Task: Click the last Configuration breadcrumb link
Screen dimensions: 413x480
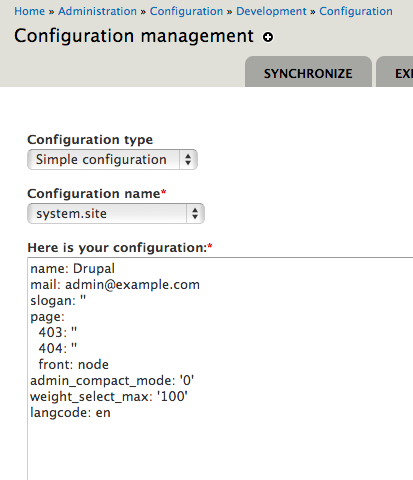Action: click(356, 11)
